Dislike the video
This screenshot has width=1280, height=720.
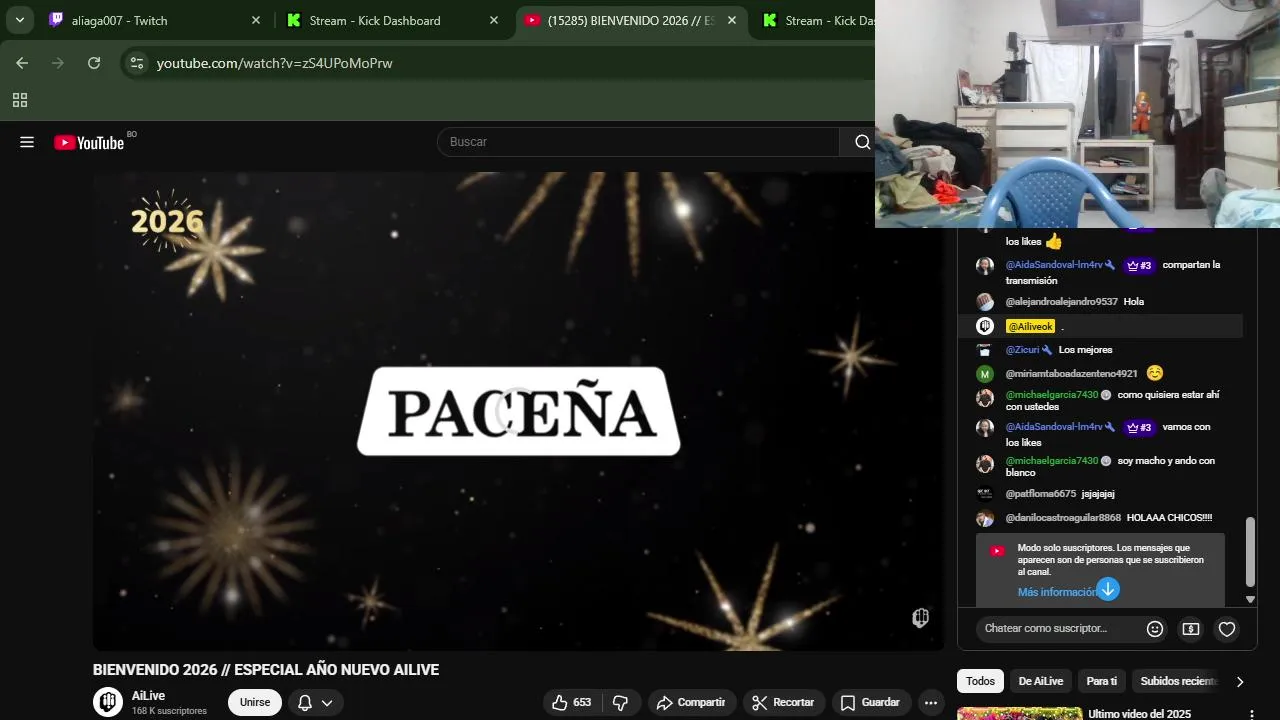pyautogui.click(x=620, y=702)
